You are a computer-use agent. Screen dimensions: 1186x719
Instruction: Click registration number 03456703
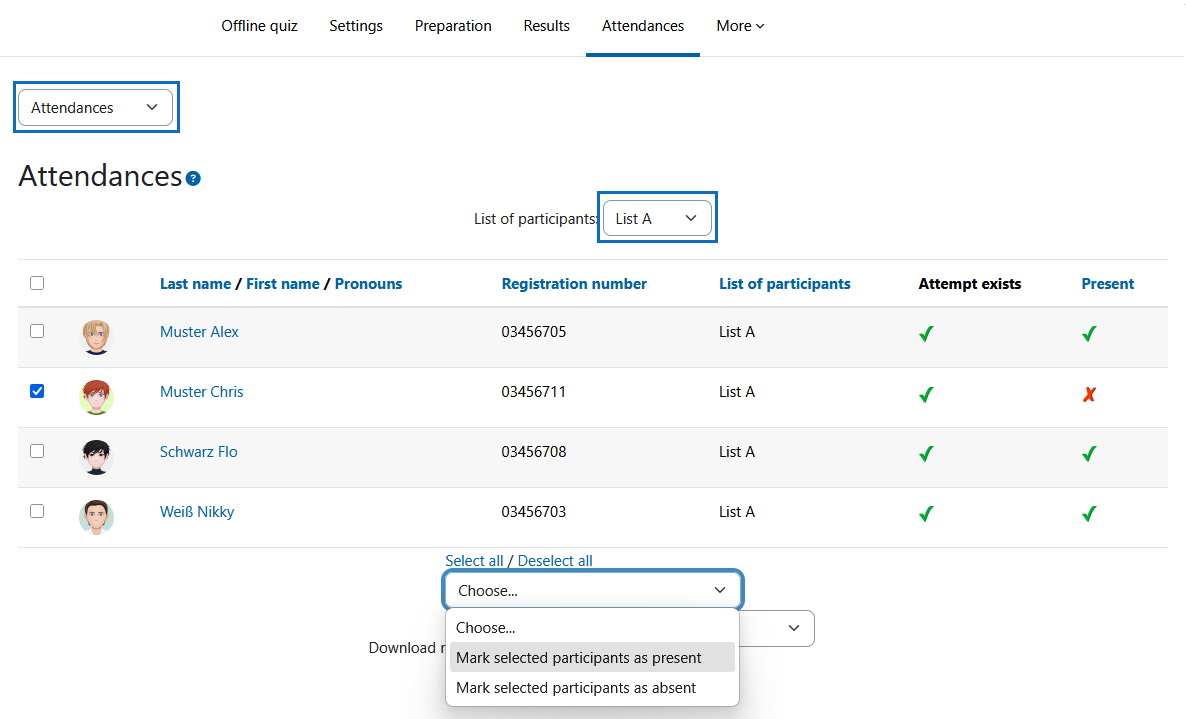pos(533,512)
